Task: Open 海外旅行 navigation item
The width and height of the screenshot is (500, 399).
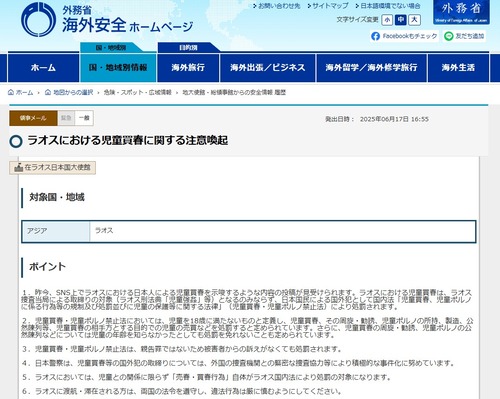Action: pyautogui.click(x=188, y=68)
